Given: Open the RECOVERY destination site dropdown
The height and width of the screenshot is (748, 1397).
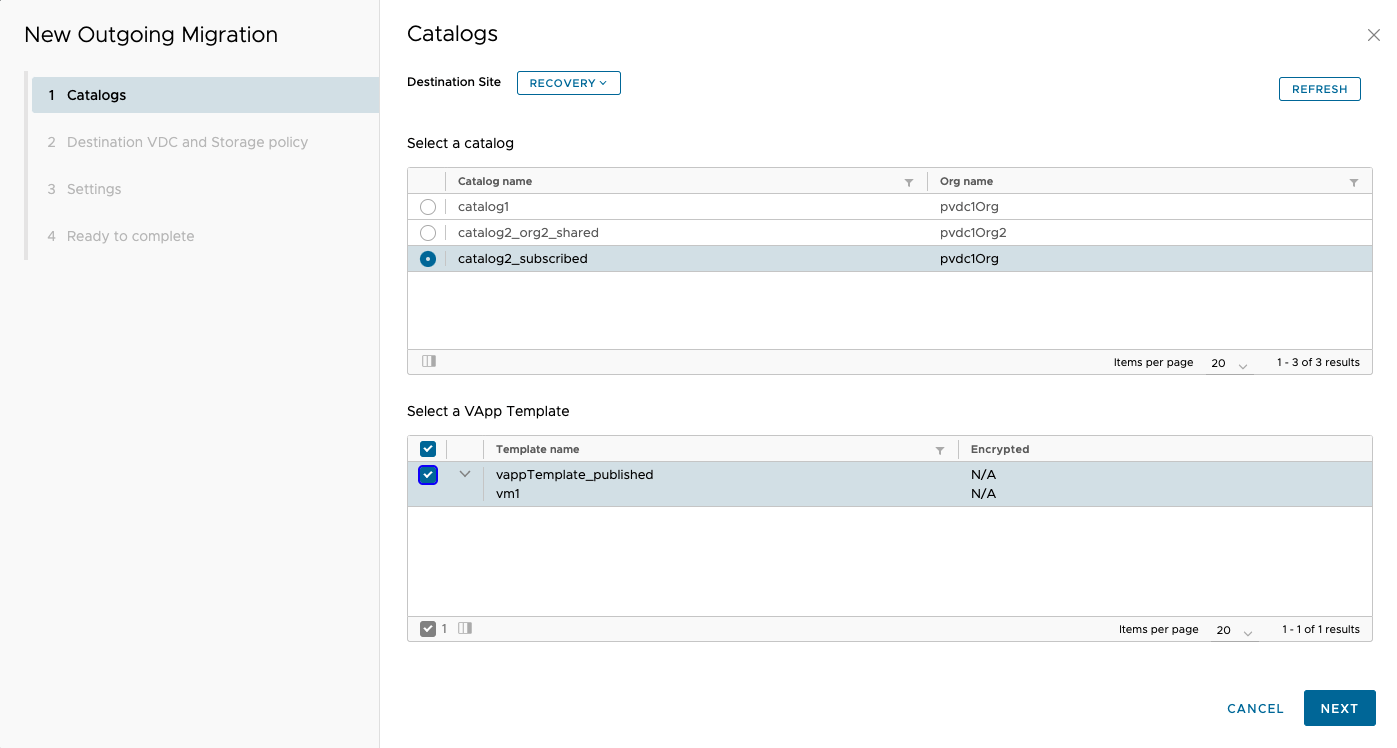Looking at the screenshot, I should [568, 83].
